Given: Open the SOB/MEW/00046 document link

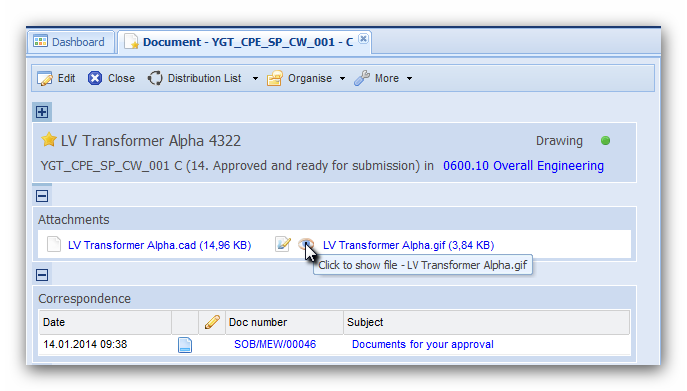Looking at the screenshot, I should click(275, 345).
